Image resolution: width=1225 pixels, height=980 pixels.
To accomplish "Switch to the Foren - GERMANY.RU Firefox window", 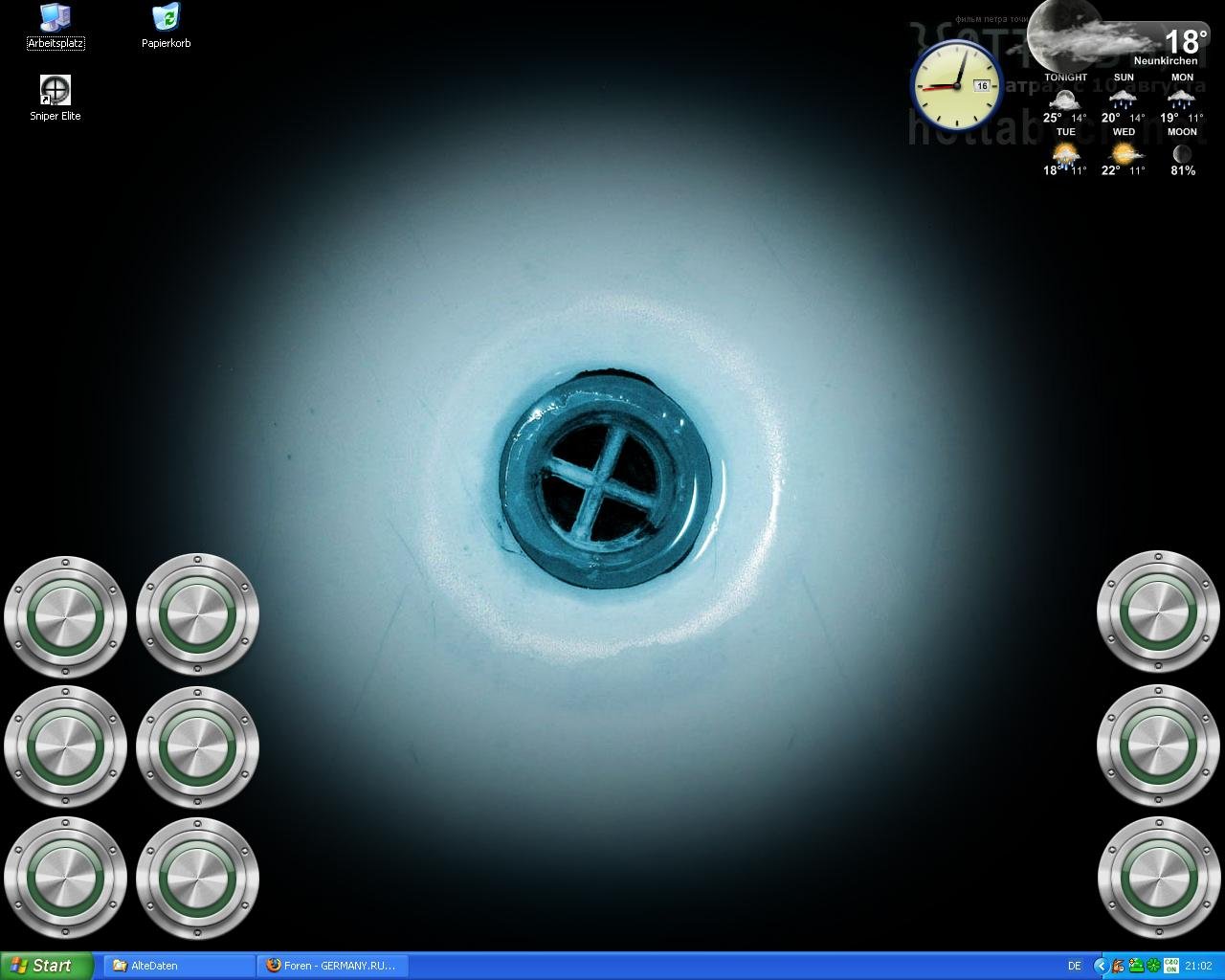I will (333, 966).
